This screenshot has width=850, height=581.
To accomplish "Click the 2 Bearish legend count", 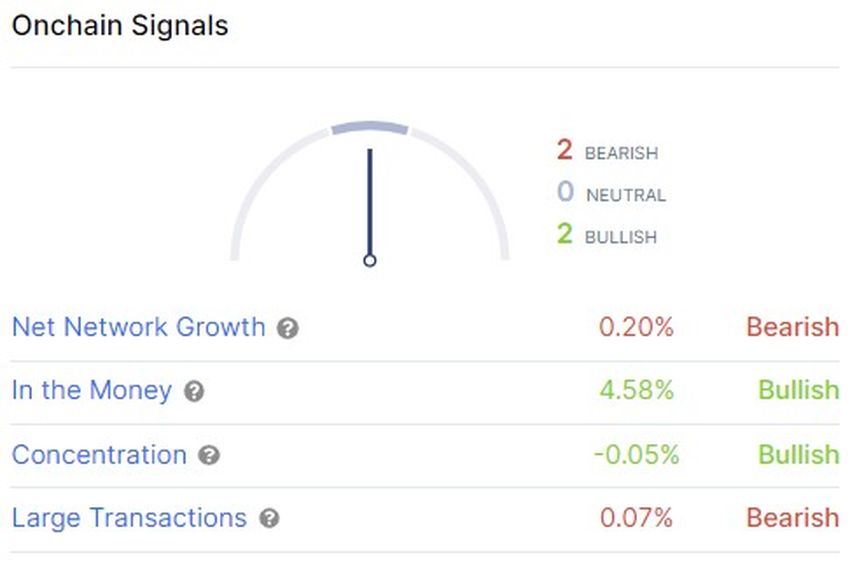I will tap(565, 151).
